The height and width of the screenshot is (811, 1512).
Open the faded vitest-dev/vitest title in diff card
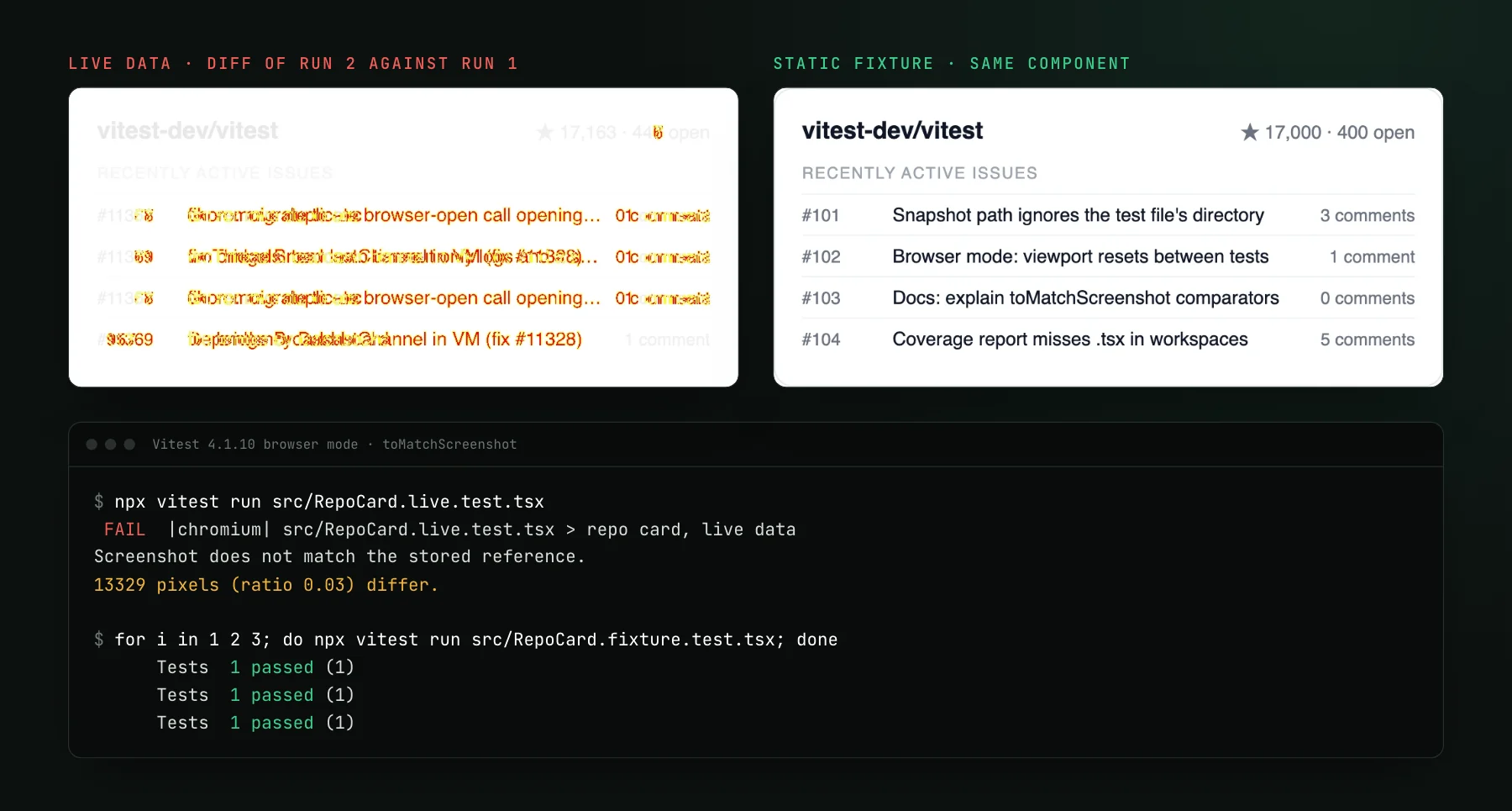[x=187, y=131]
